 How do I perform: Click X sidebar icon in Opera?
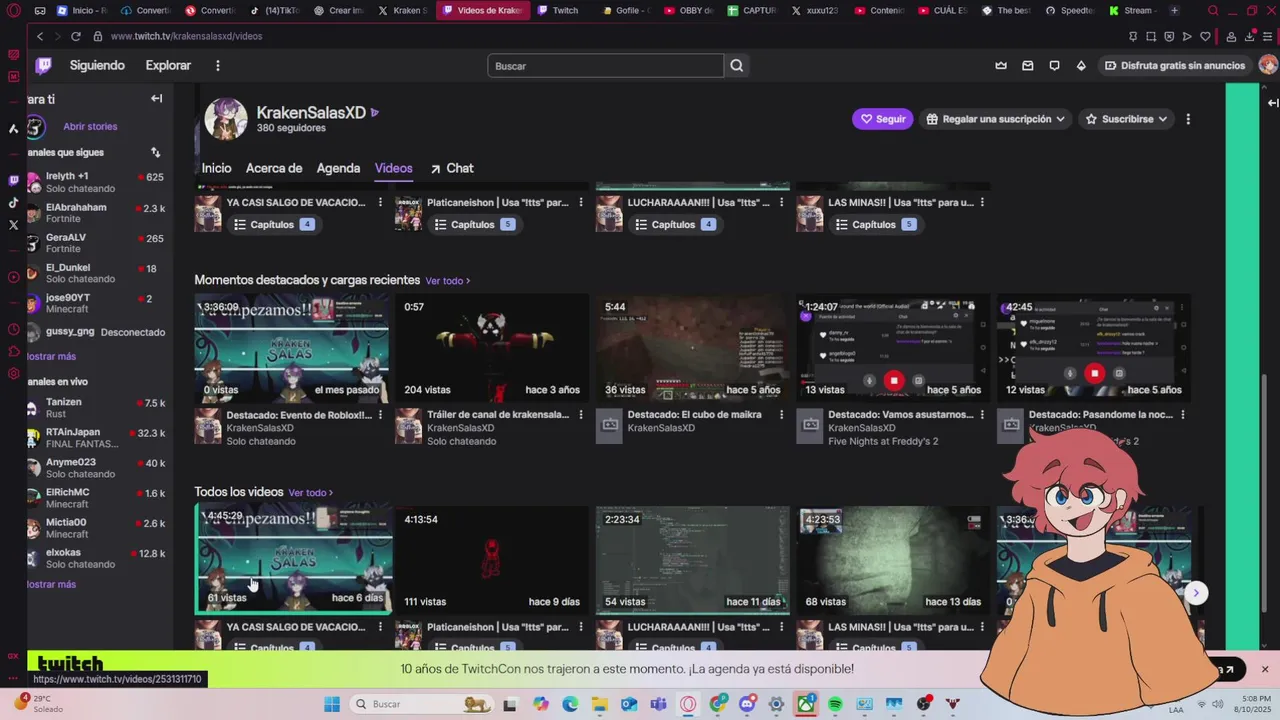coord(13,225)
